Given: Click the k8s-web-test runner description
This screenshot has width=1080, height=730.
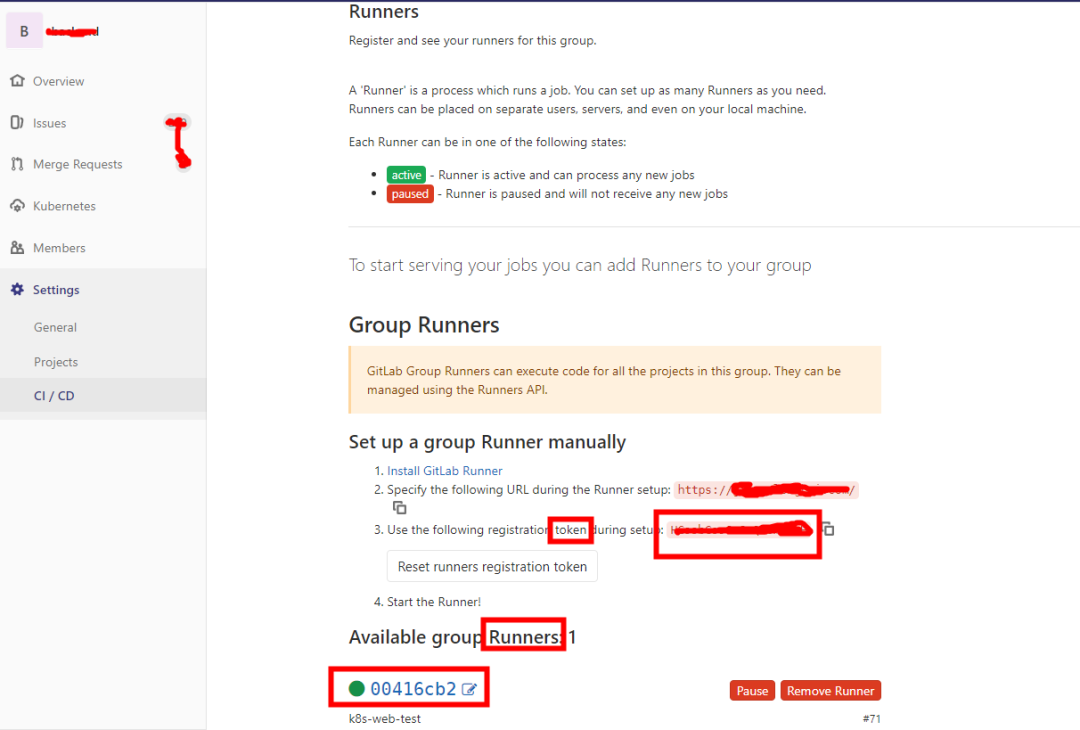Looking at the screenshot, I should coord(384,718).
